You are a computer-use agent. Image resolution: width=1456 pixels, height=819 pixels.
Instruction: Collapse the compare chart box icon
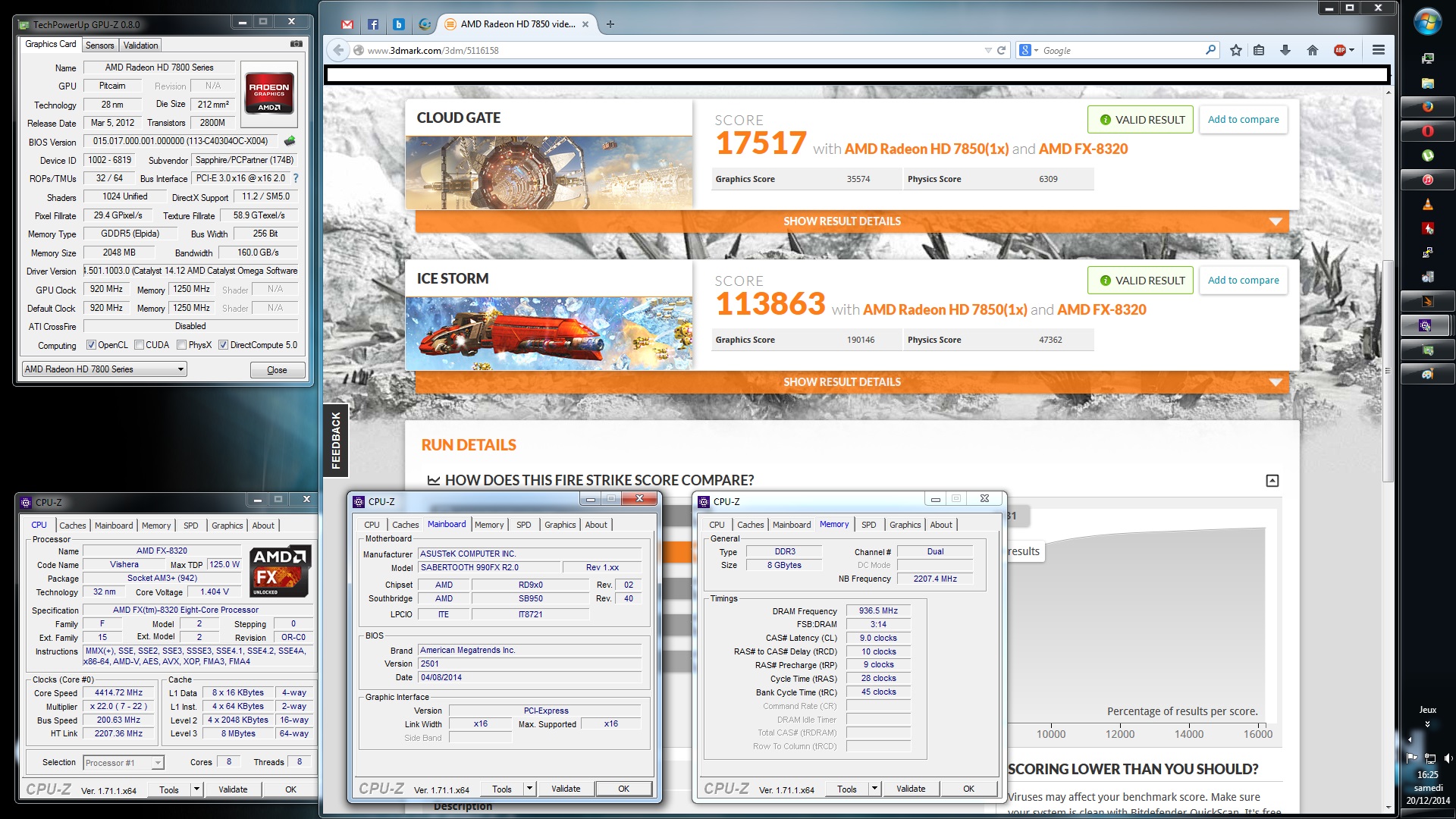click(1272, 481)
